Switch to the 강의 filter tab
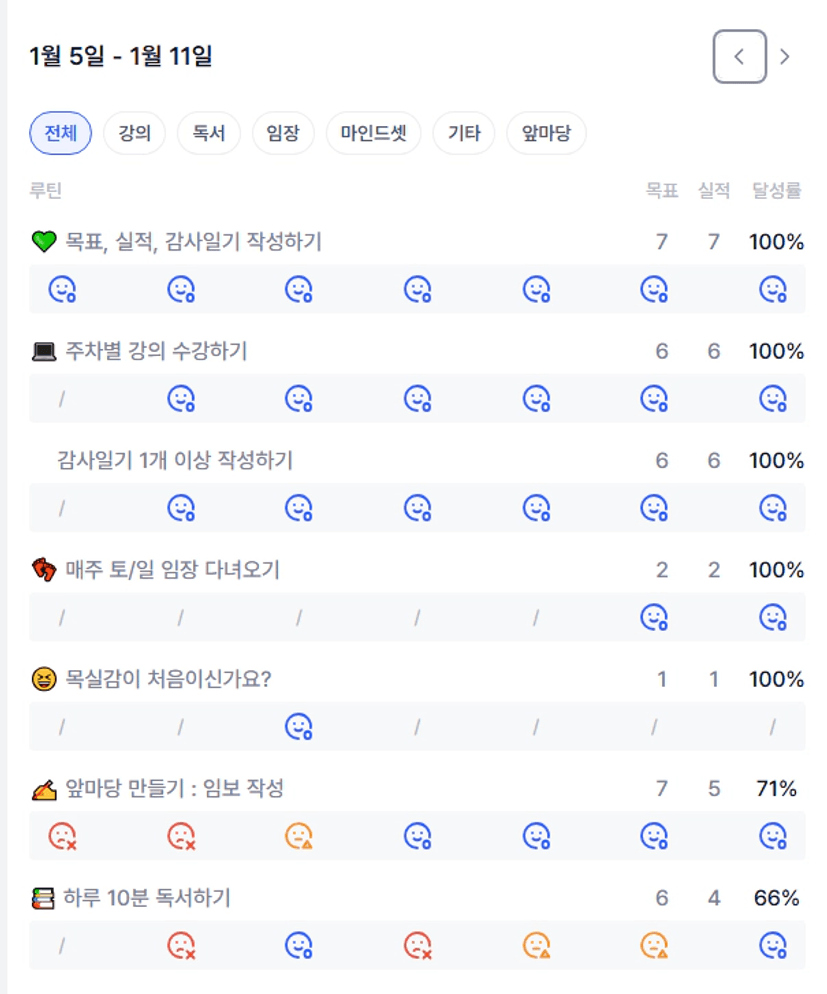Image resolution: width=827 pixels, height=994 pixels. point(134,133)
